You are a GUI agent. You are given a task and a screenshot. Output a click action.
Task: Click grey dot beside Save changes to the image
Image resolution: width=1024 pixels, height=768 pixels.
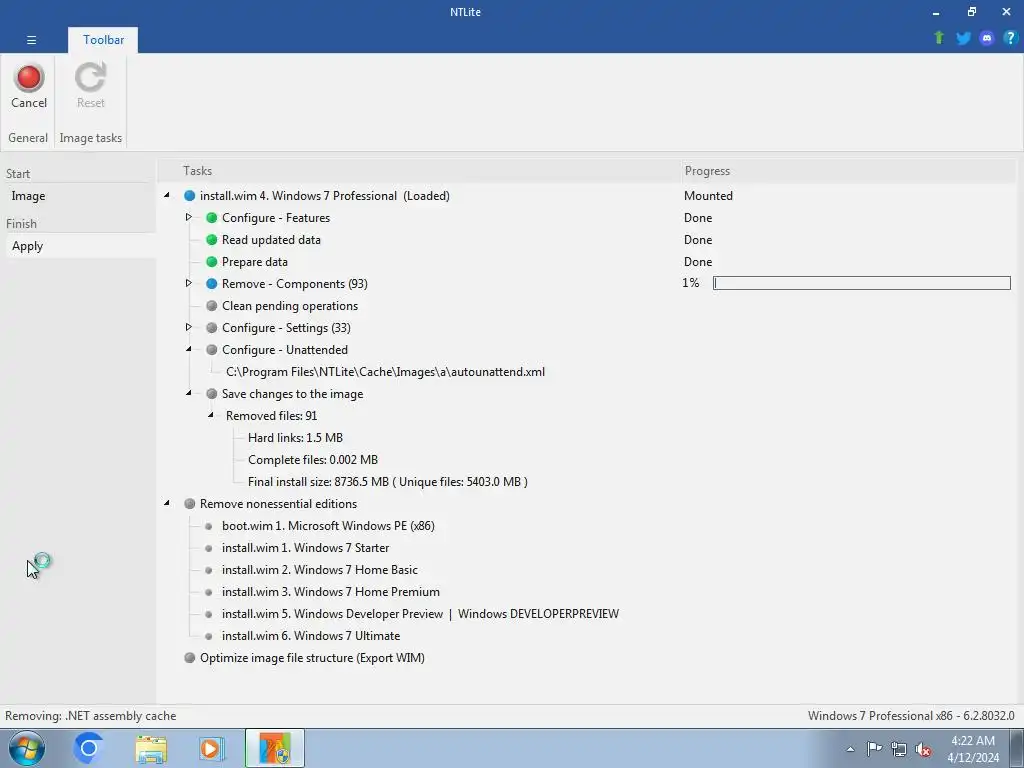coord(212,394)
